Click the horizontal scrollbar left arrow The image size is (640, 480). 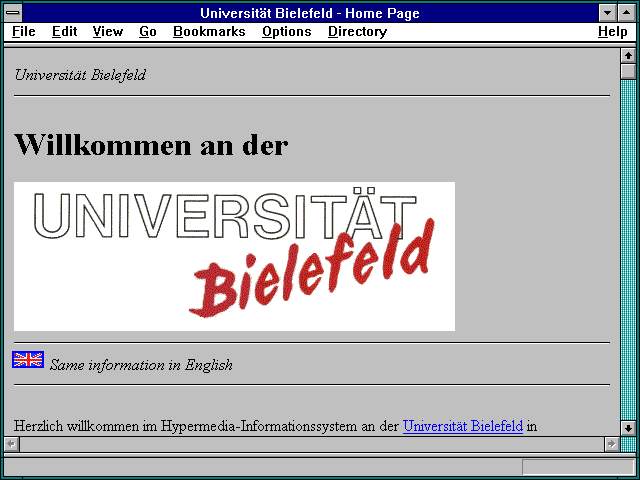click(11, 444)
